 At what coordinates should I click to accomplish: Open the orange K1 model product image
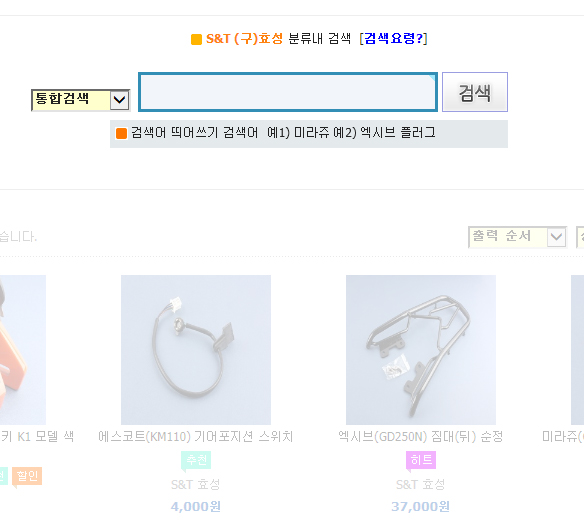[23, 350]
